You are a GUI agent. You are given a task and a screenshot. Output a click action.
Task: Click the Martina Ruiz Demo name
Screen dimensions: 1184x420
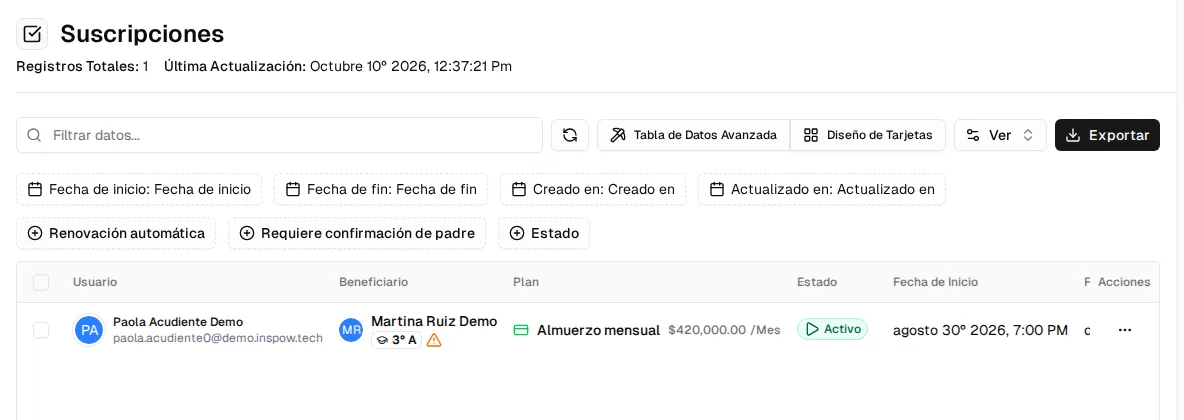434,321
